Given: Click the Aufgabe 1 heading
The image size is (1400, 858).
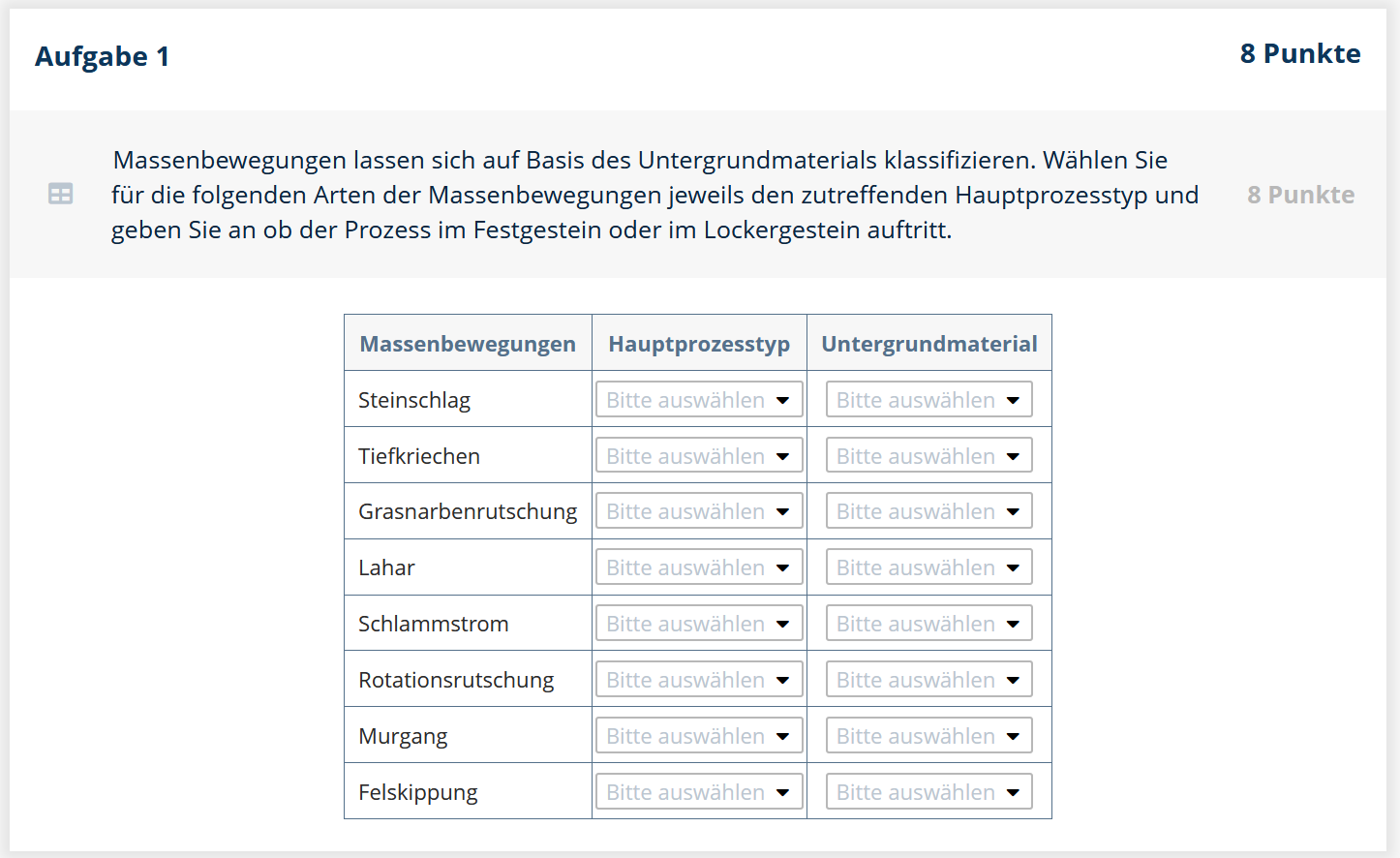Looking at the screenshot, I should pos(103,56).
